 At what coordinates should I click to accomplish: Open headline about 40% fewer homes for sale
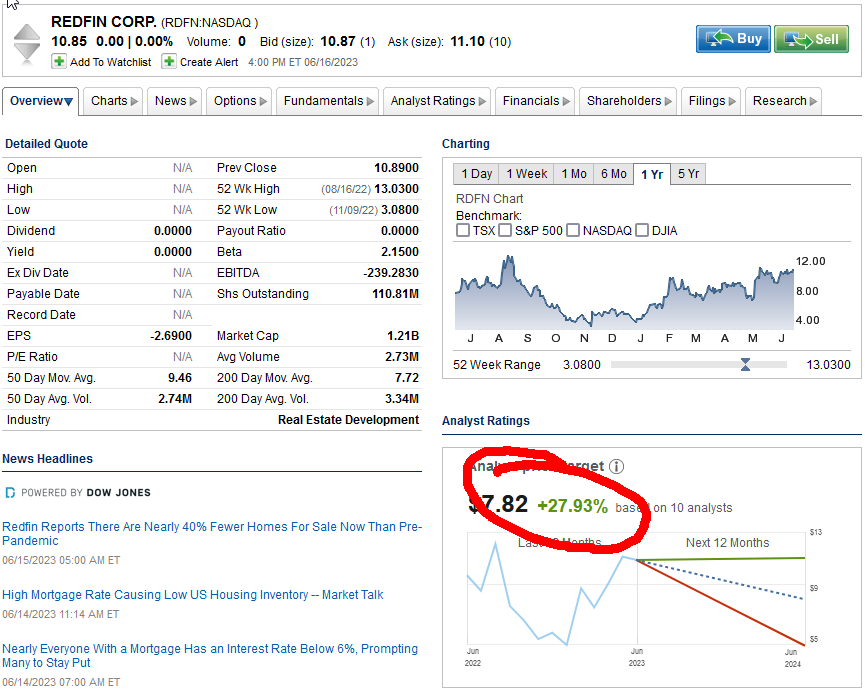coord(212,533)
